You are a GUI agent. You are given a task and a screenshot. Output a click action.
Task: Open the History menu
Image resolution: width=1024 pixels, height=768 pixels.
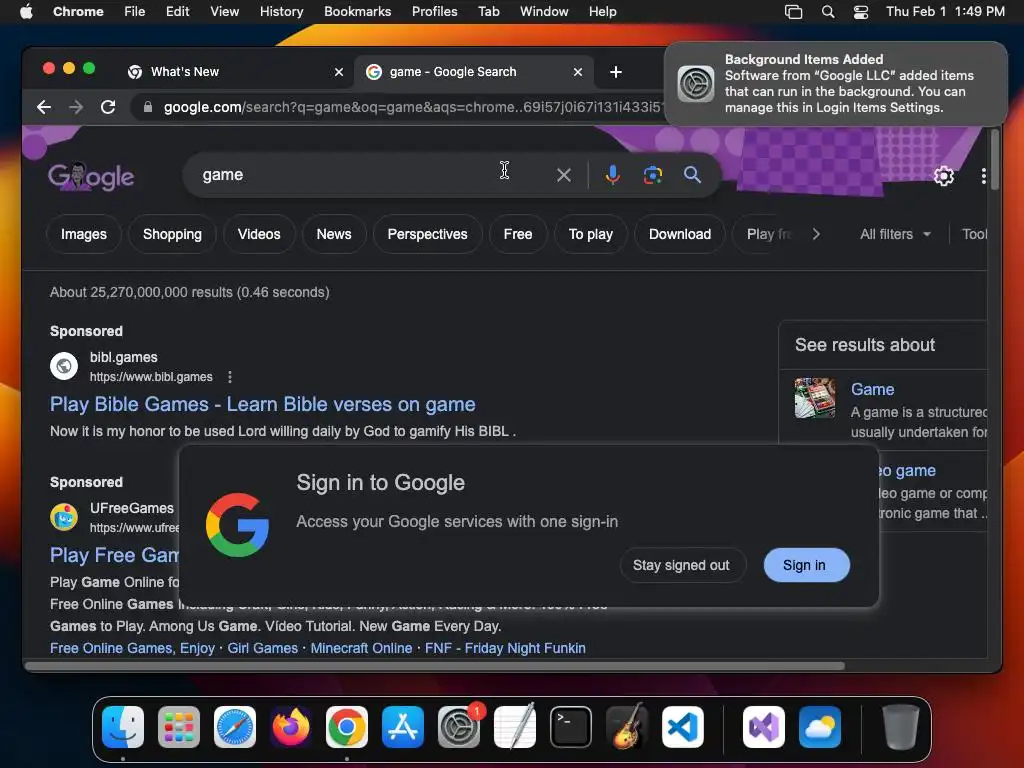point(281,12)
